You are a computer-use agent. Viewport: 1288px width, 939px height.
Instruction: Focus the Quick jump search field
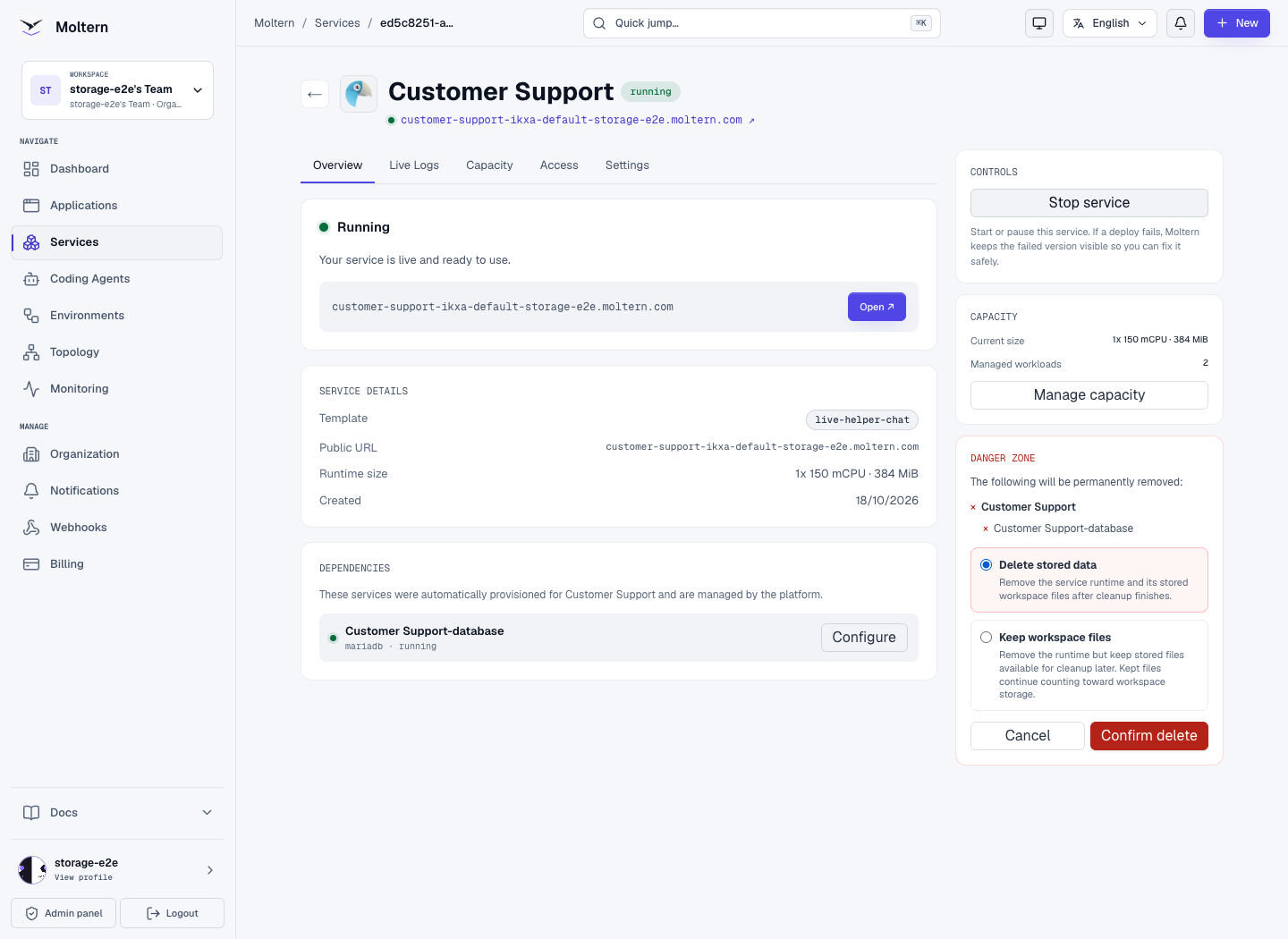[x=762, y=23]
